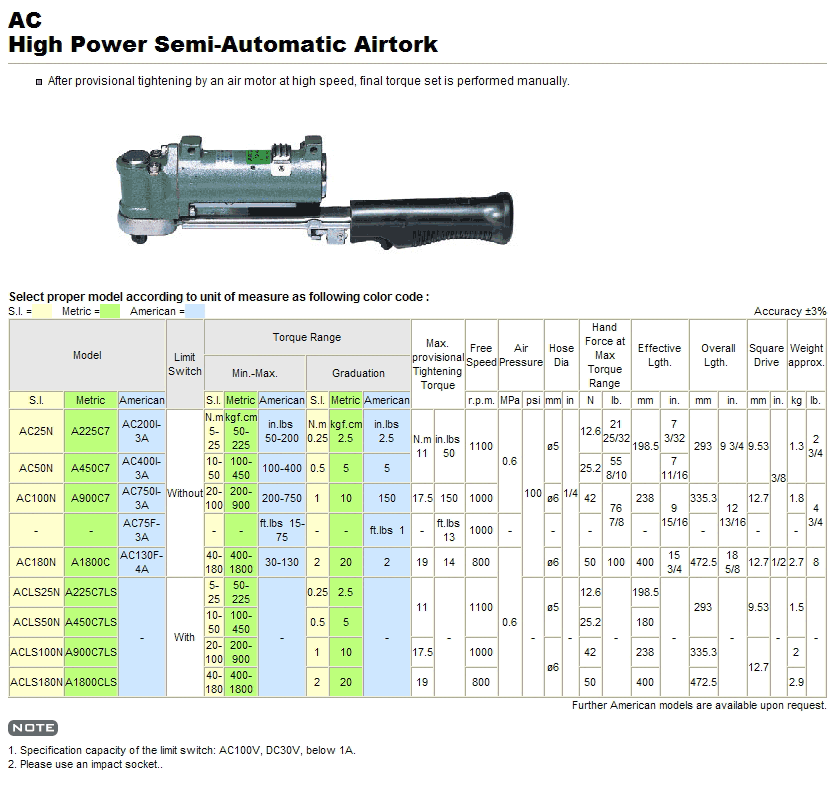Click the blue American legend color swatch
This screenshot has width=837, height=794.
click(195, 311)
